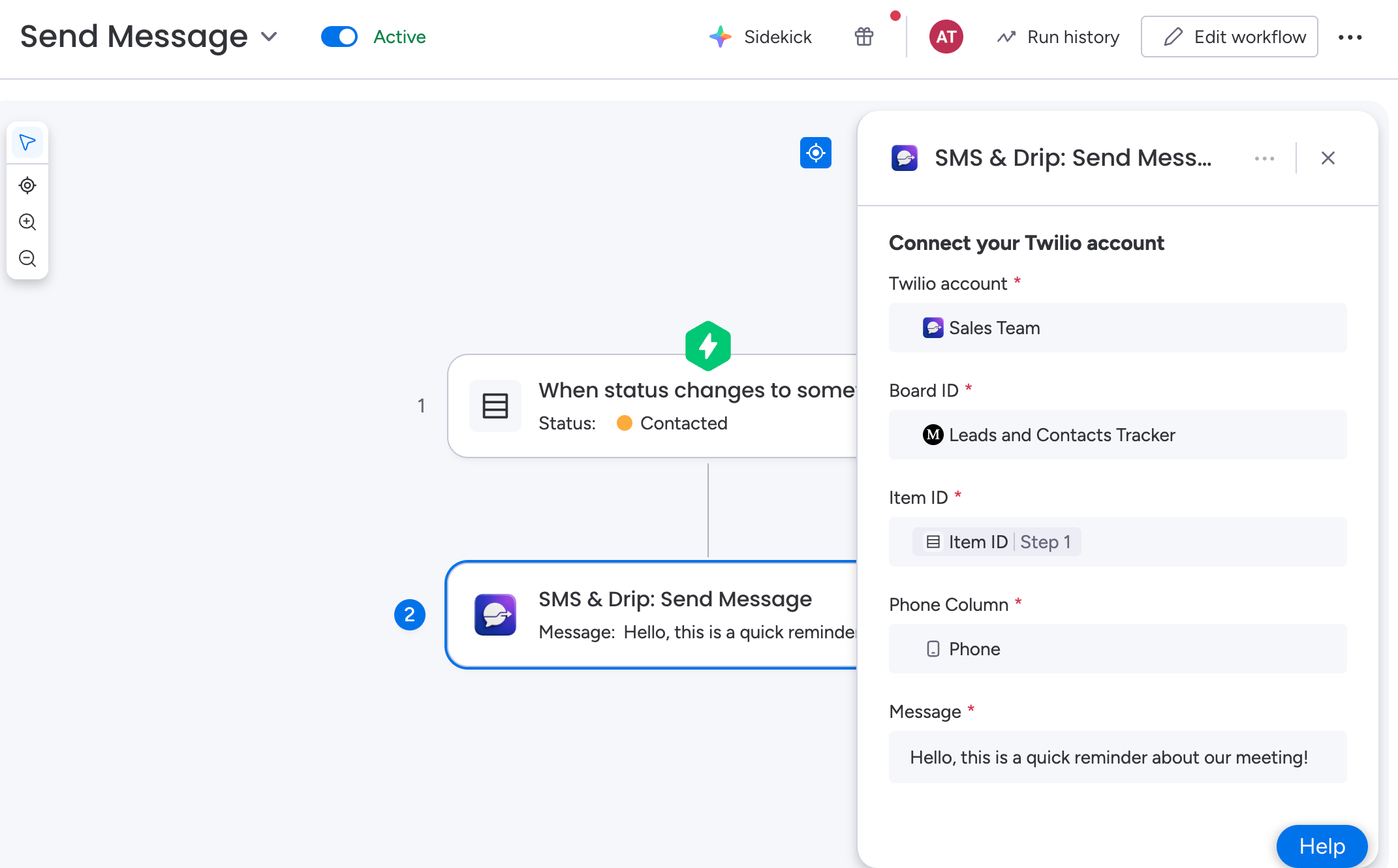Click the green lightning trigger badge
1398x868 pixels.
click(x=708, y=346)
